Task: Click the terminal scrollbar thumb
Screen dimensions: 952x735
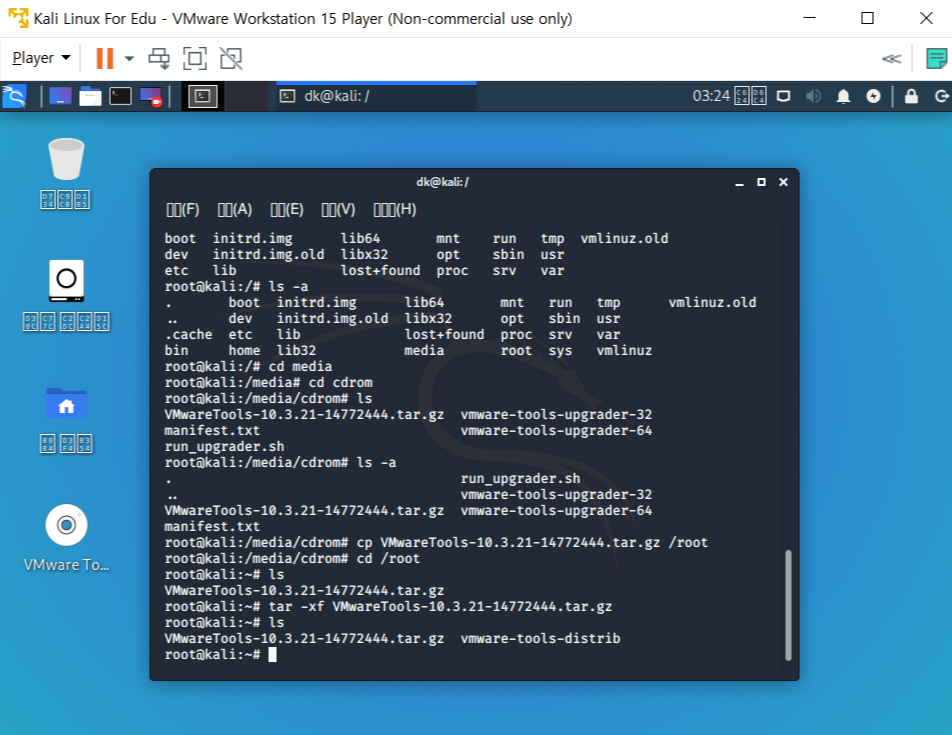Action: point(788,605)
